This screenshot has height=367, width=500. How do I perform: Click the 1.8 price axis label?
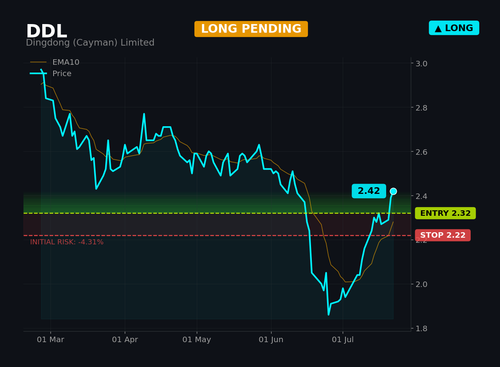[x=421, y=329]
